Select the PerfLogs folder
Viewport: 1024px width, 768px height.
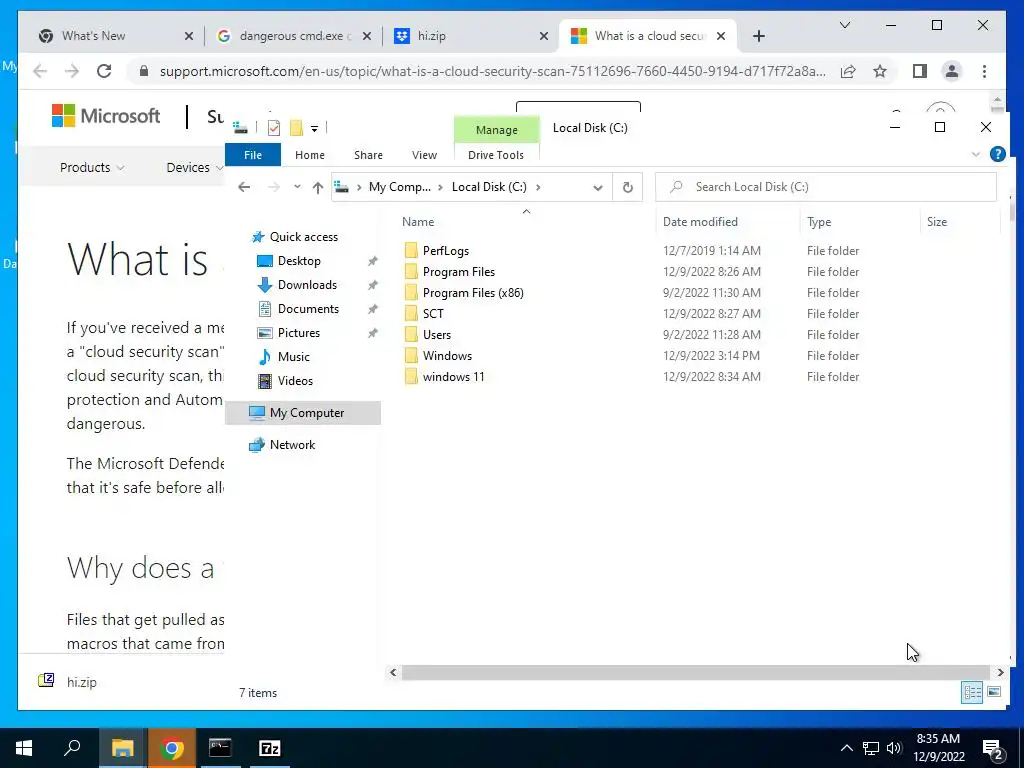point(445,251)
